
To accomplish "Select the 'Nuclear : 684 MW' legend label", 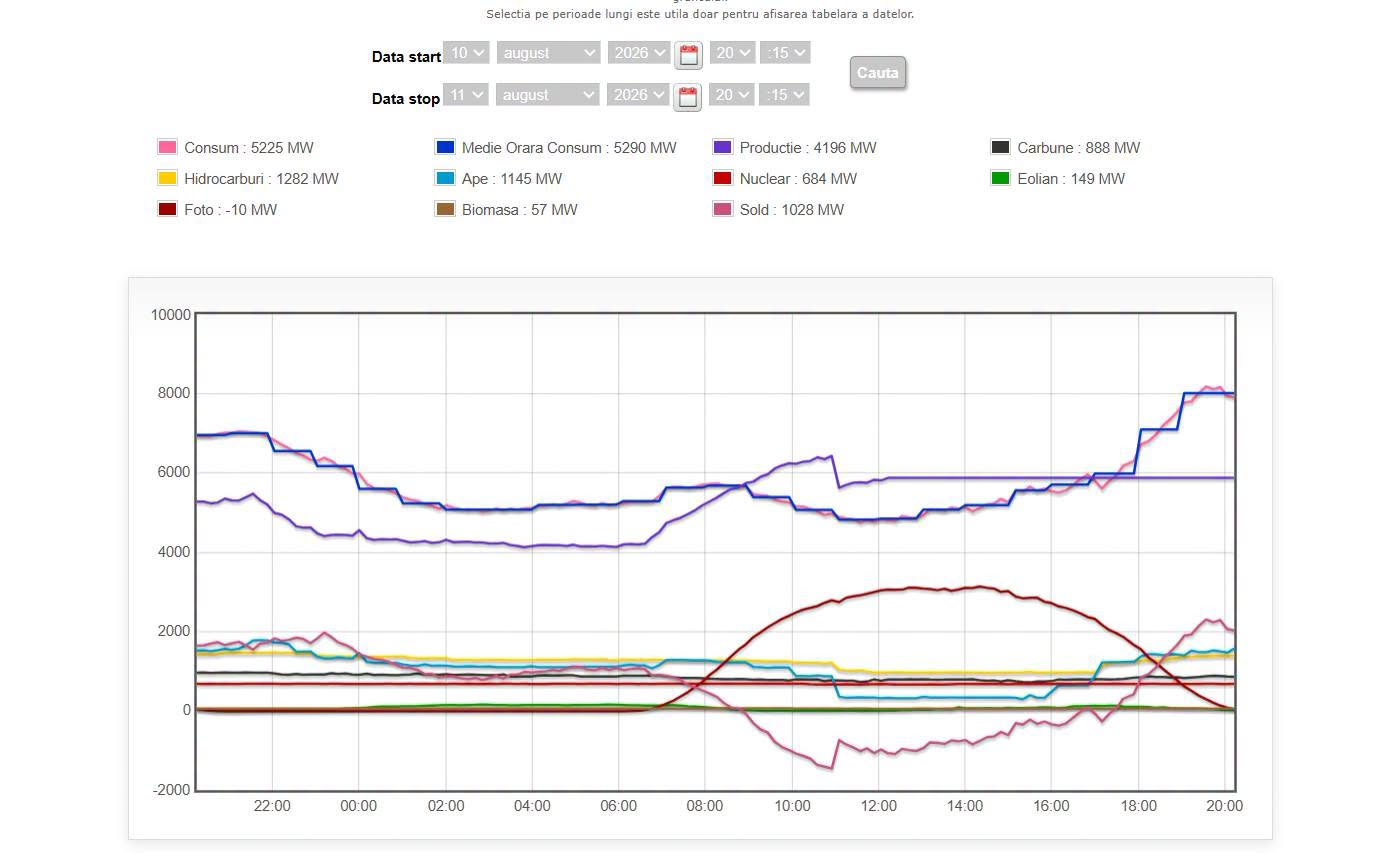I will 798,179.
